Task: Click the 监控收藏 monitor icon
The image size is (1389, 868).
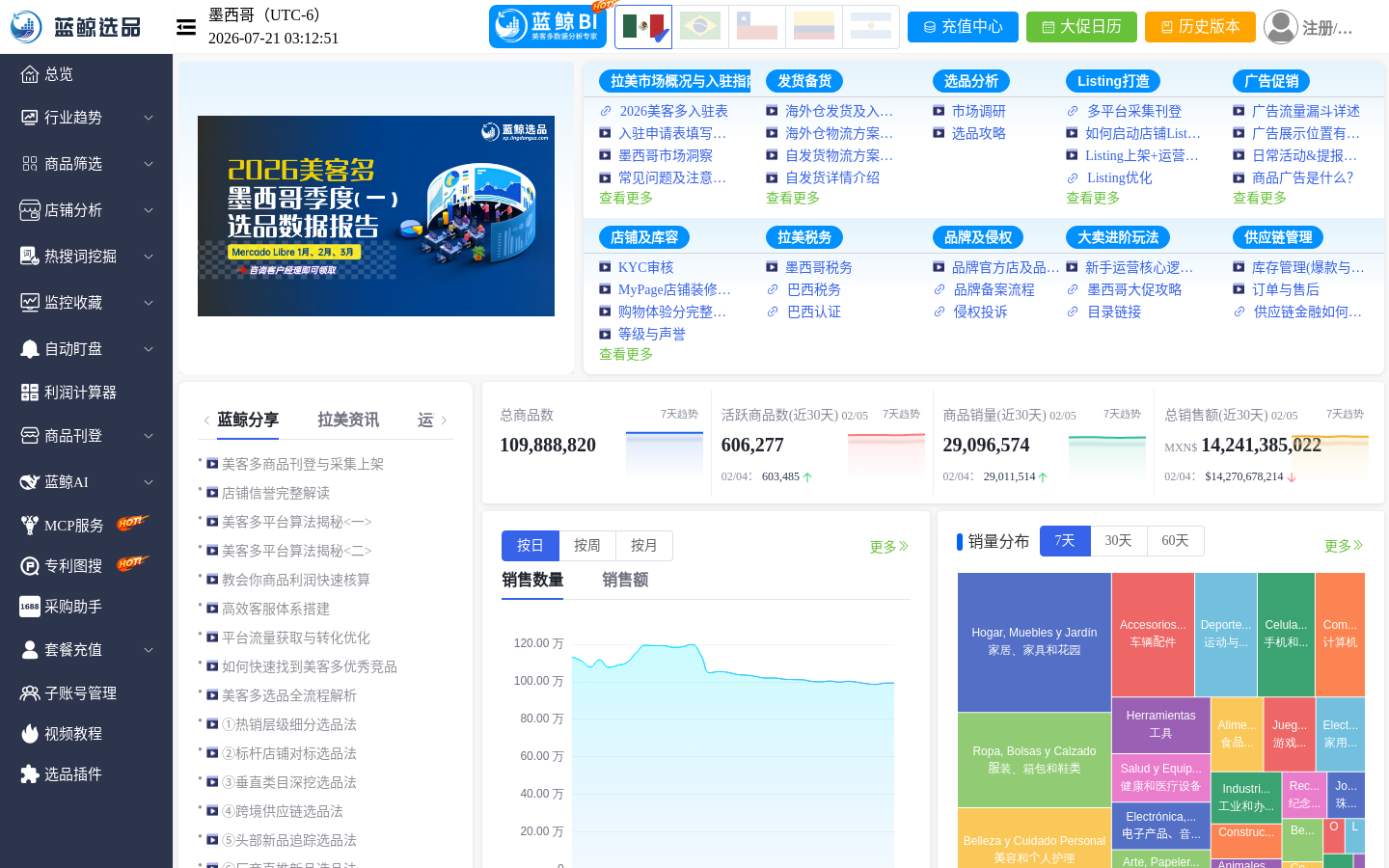Action: coord(30,303)
